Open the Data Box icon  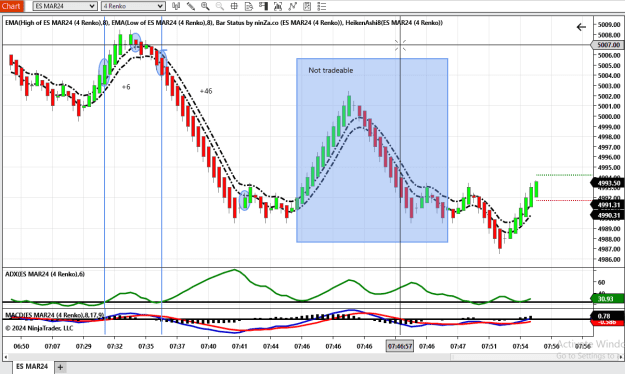point(249,6)
